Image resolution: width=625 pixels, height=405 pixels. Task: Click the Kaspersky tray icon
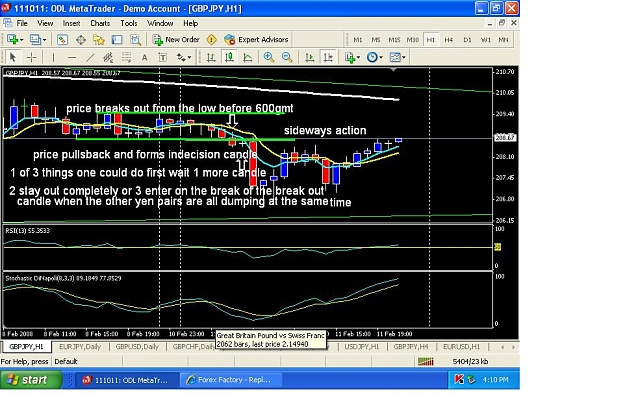(459, 379)
